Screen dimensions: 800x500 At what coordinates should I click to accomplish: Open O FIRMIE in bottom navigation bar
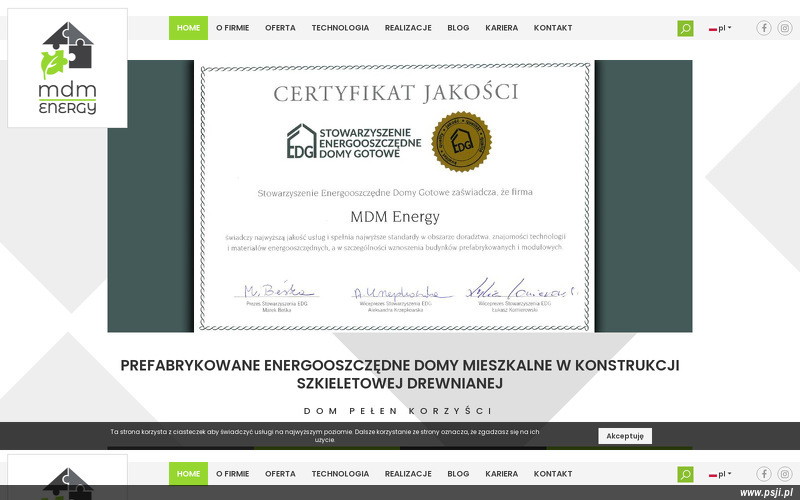[x=233, y=473]
